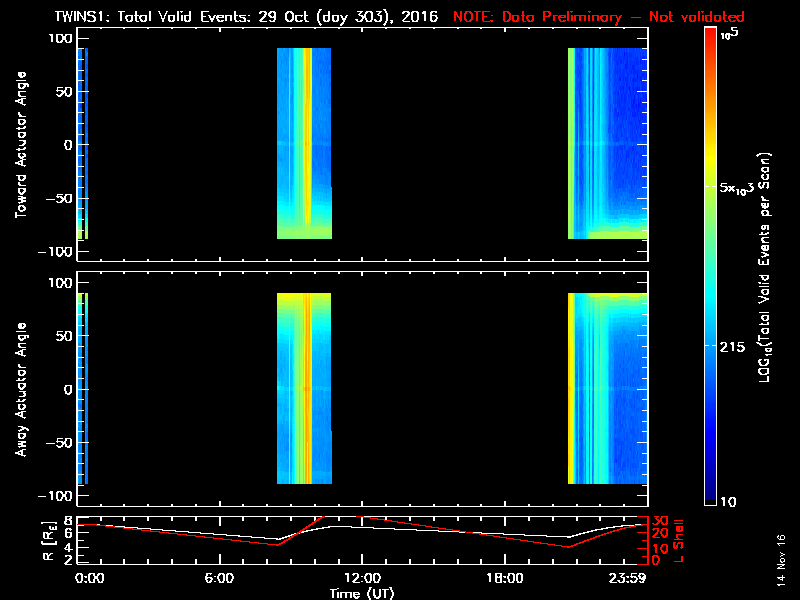Click the red top end of the colorbar
Viewport: 800px width, 600px height.
click(x=711, y=35)
